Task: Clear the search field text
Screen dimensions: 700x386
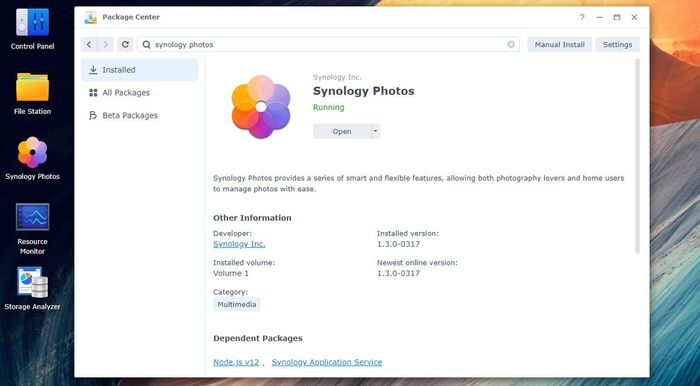Action: coord(511,45)
